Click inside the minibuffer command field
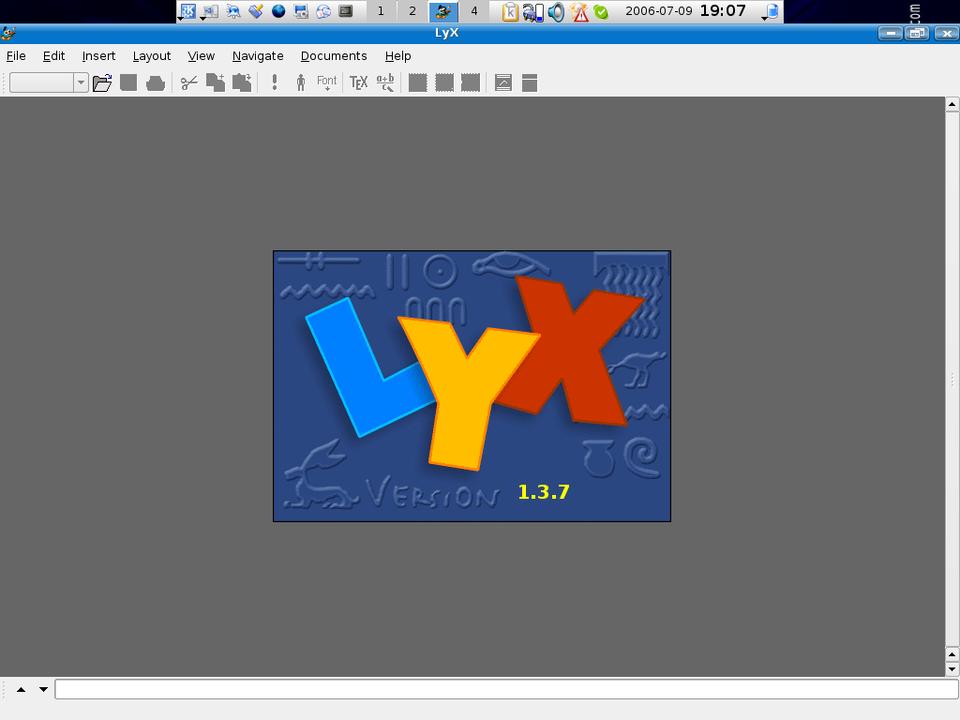Screen dimensions: 960x720 [506, 689]
